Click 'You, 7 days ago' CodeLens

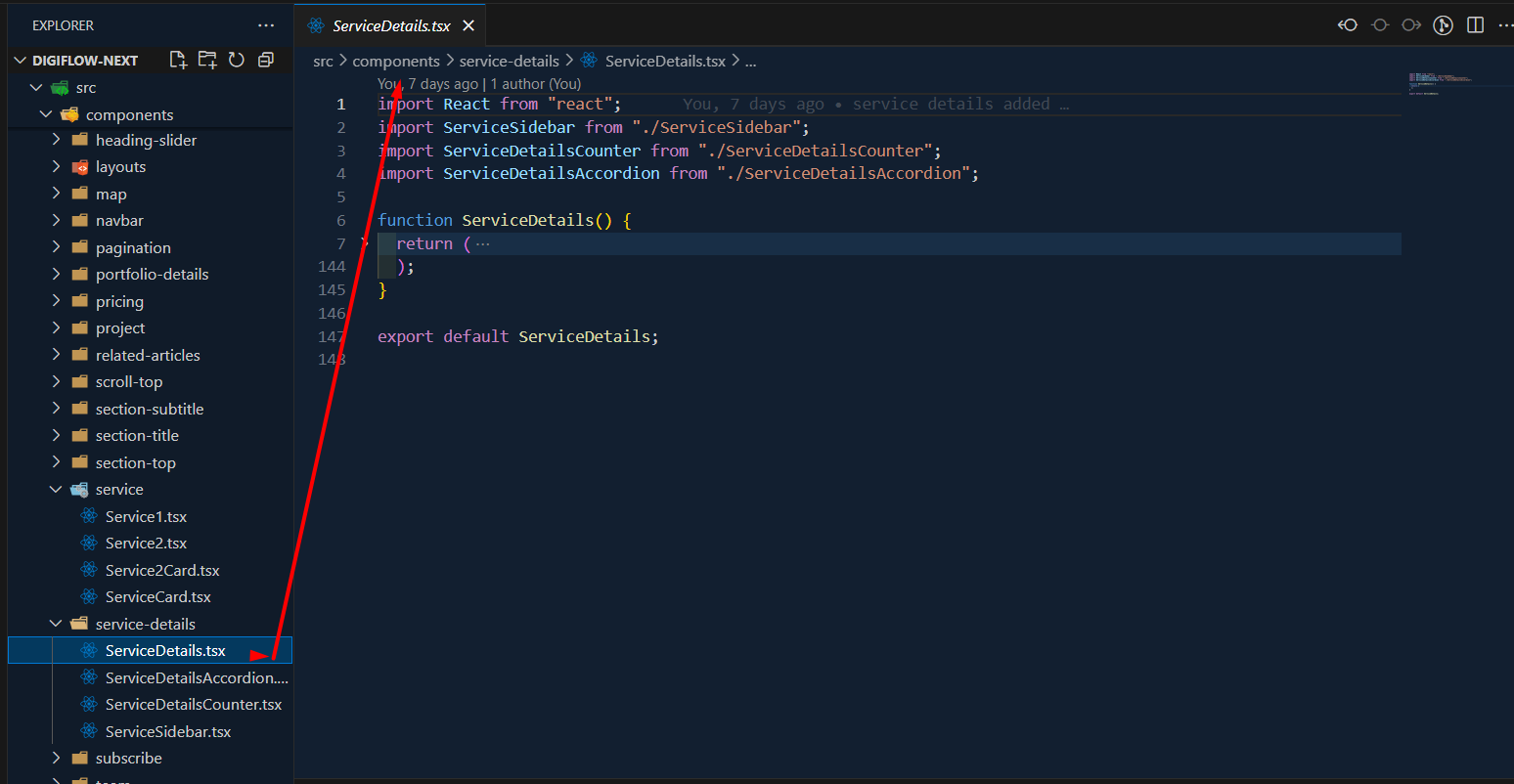pos(428,84)
